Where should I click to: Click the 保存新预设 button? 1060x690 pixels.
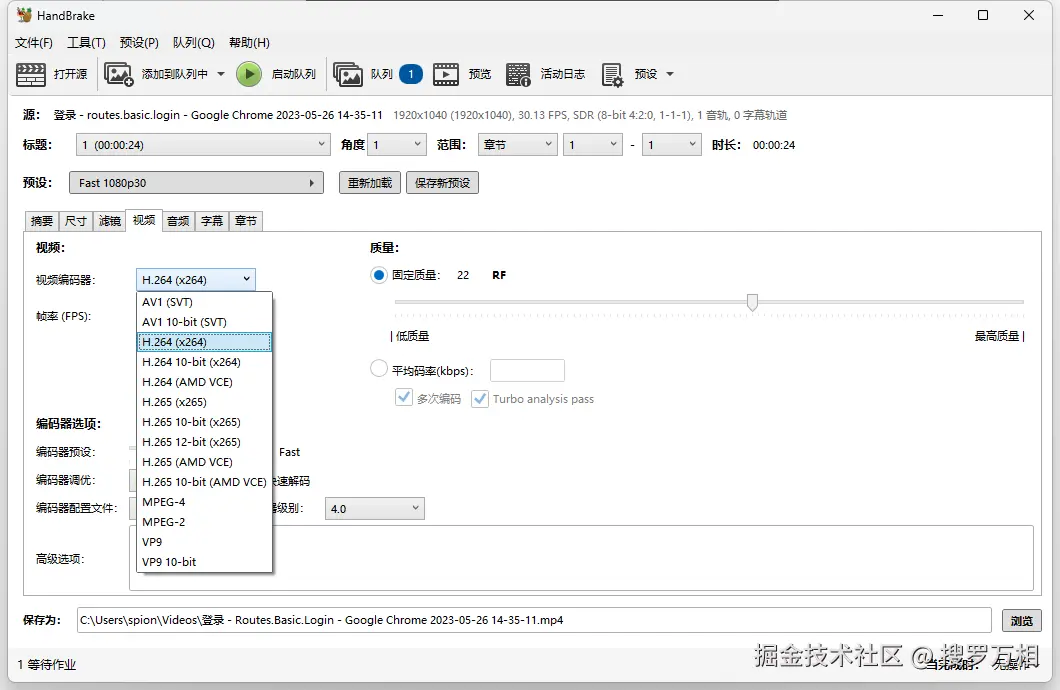point(442,182)
